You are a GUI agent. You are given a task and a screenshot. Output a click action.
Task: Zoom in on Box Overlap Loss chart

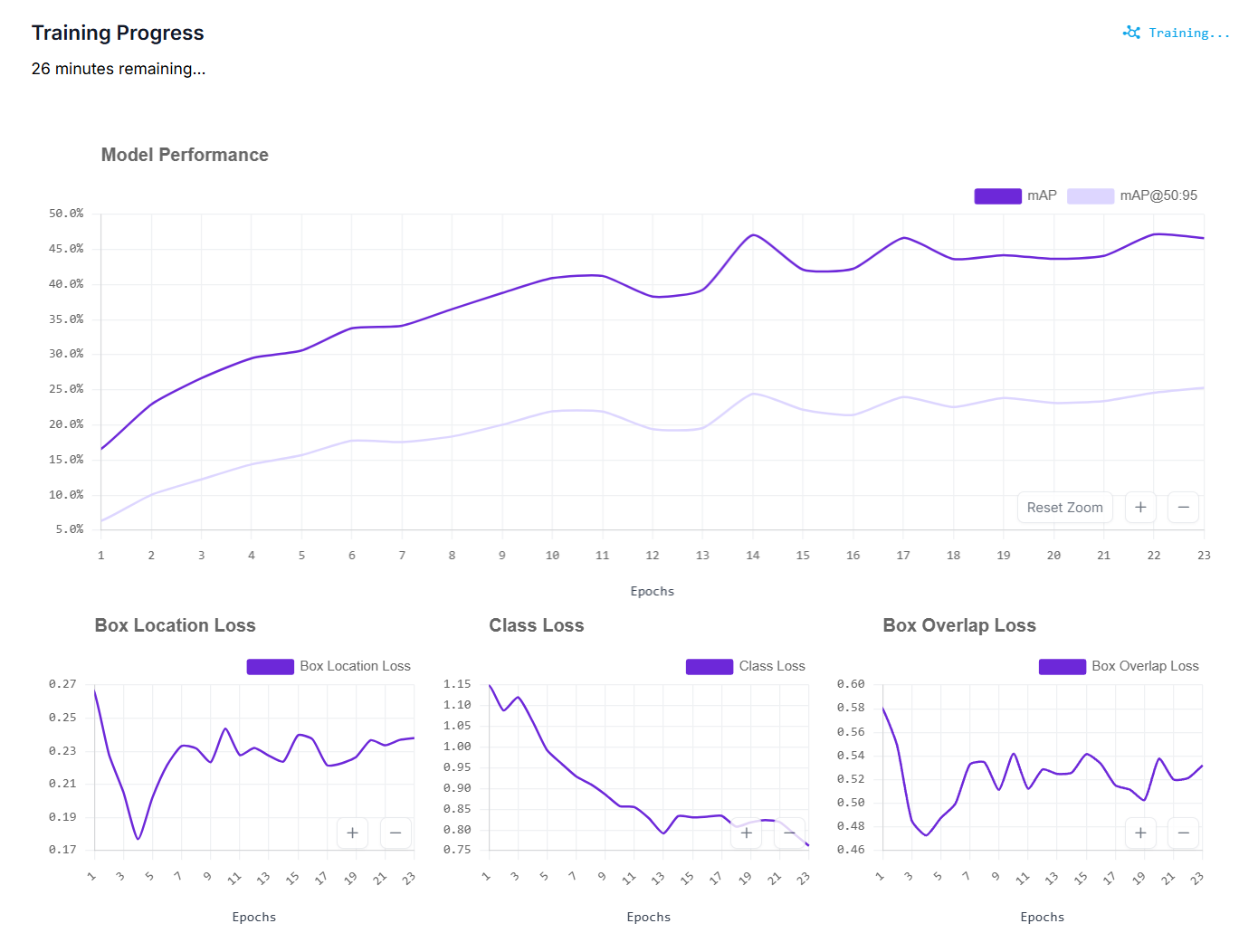coord(1140,833)
